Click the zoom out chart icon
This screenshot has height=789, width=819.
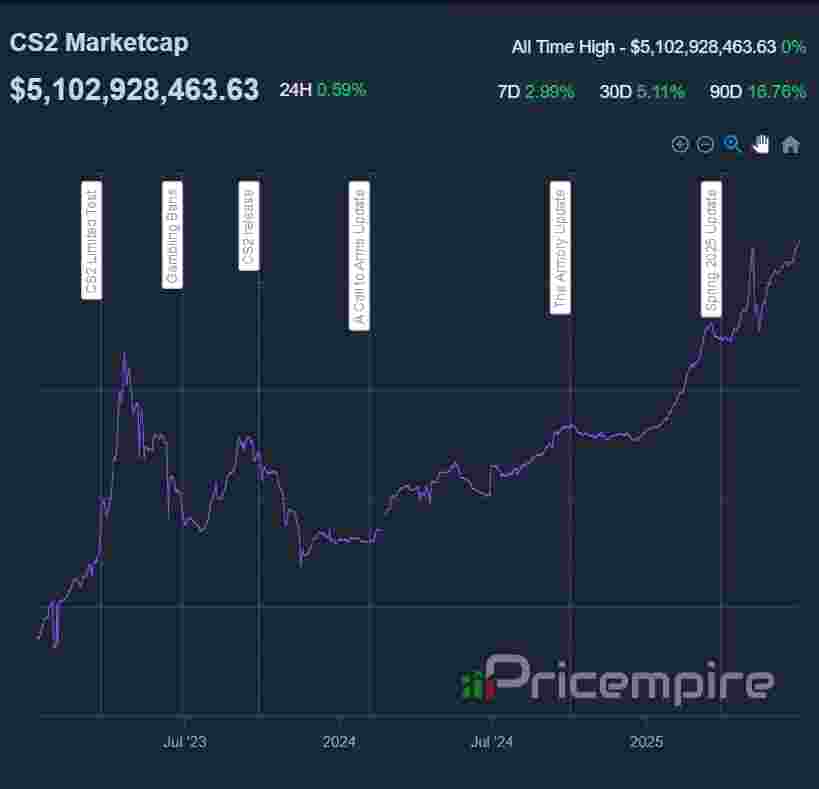tap(705, 144)
